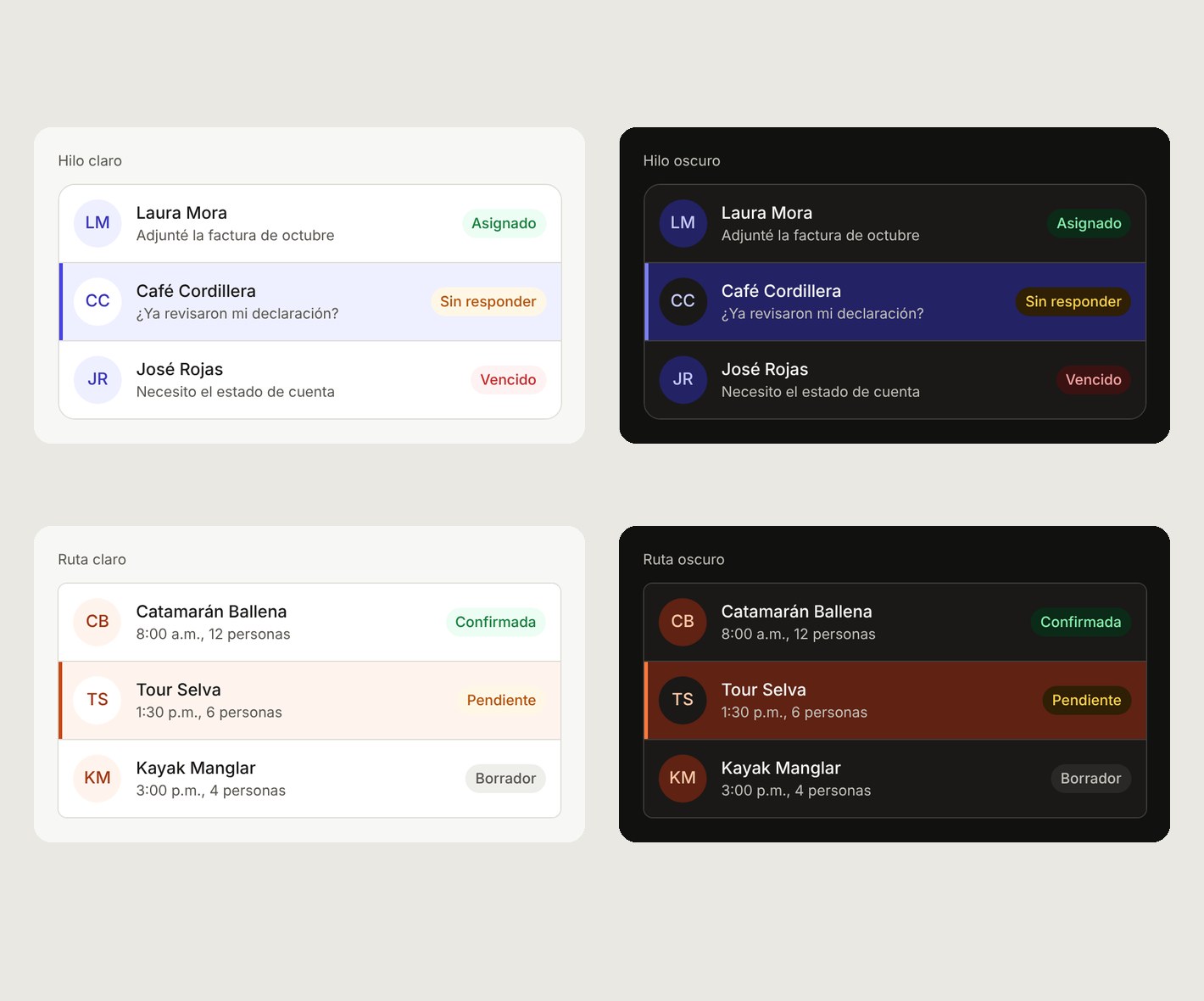The image size is (1204, 1001).
Task: Select Tour Selva title in Ruta claro
Action: pyautogui.click(x=178, y=690)
